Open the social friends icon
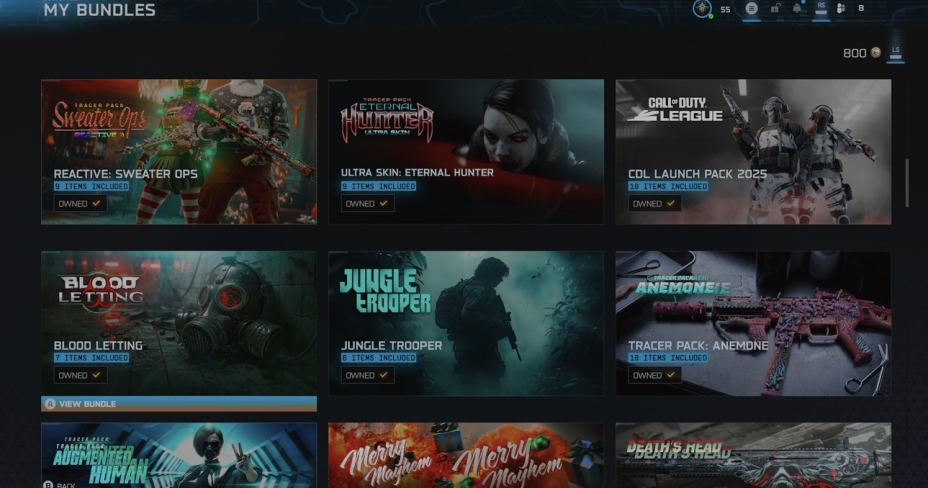Image resolution: width=928 pixels, height=488 pixels. tap(840, 8)
